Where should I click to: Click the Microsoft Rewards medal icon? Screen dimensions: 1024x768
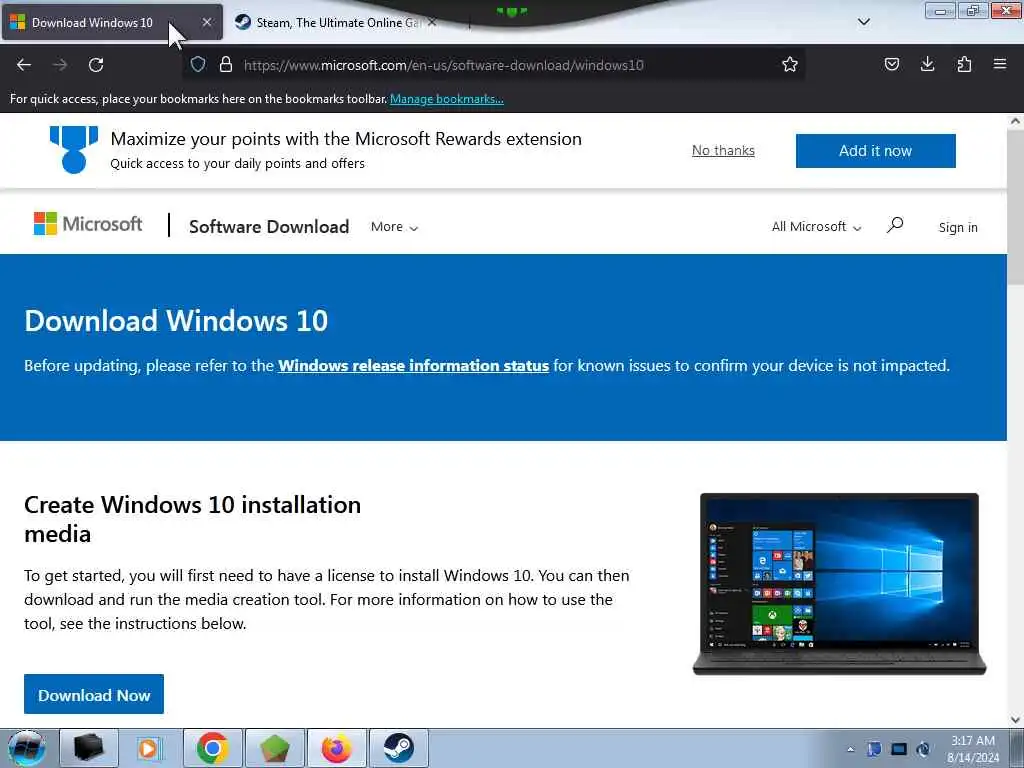pyautogui.click(x=74, y=150)
